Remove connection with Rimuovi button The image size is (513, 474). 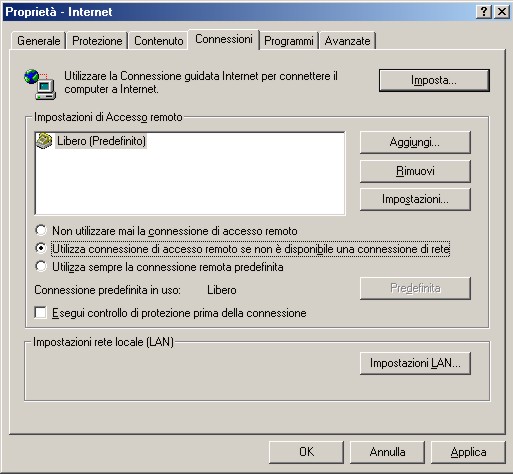[415, 171]
